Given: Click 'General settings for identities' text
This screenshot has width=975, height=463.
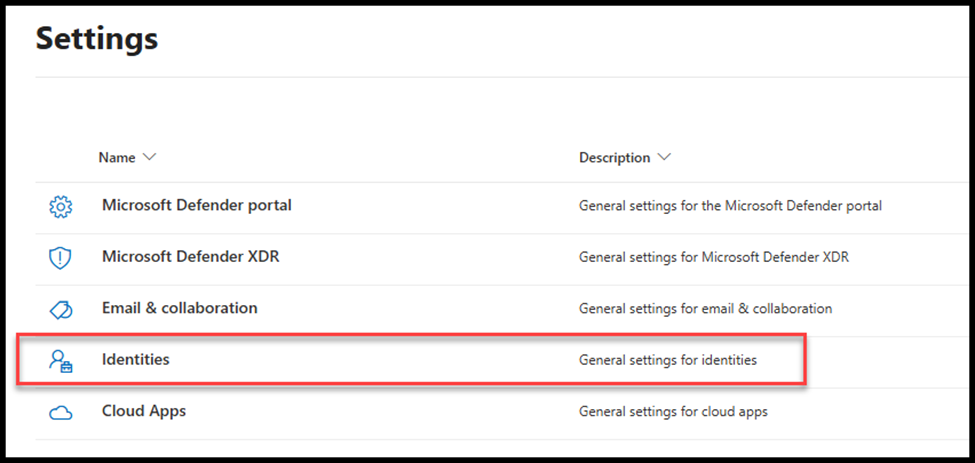Looking at the screenshot, I should point(667,360).
